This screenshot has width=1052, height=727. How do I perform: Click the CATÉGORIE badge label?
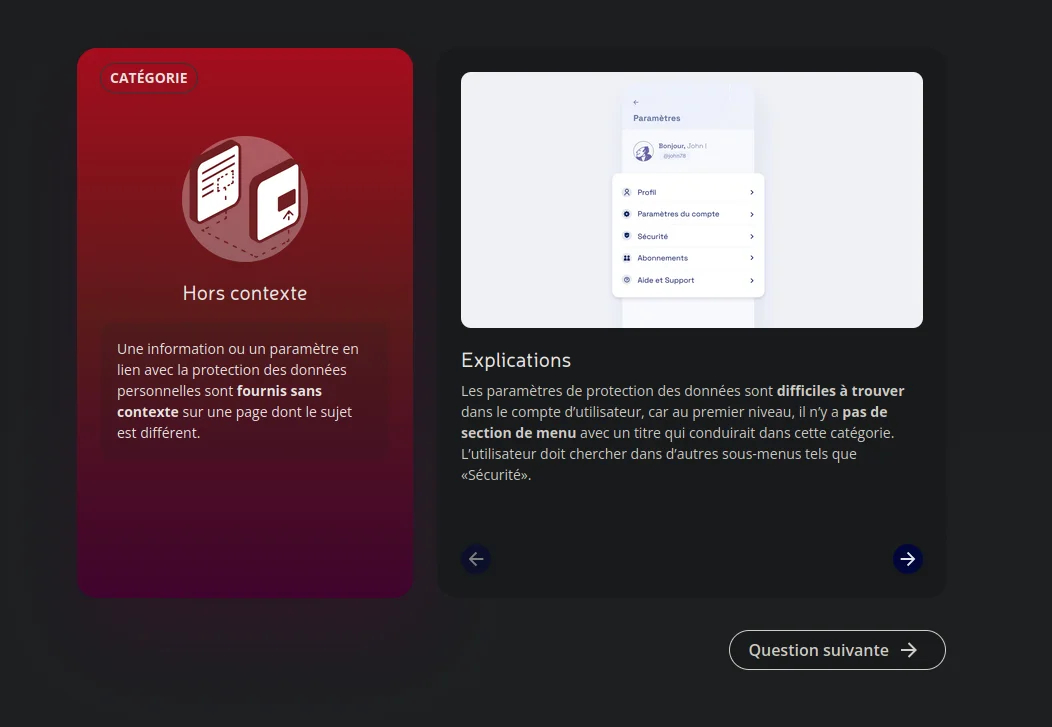(x=149, y=78)
